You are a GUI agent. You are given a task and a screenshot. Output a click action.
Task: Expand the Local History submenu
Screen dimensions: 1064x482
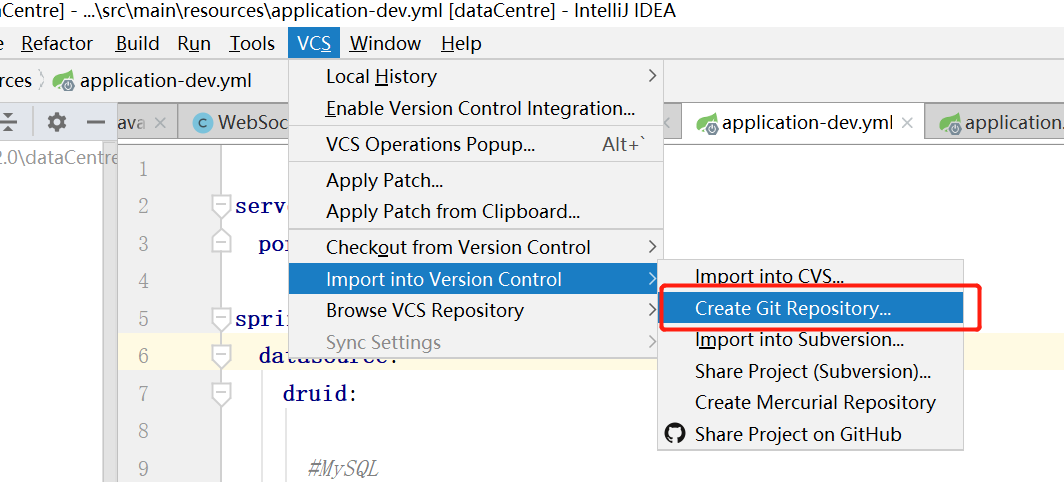(476, 76)
